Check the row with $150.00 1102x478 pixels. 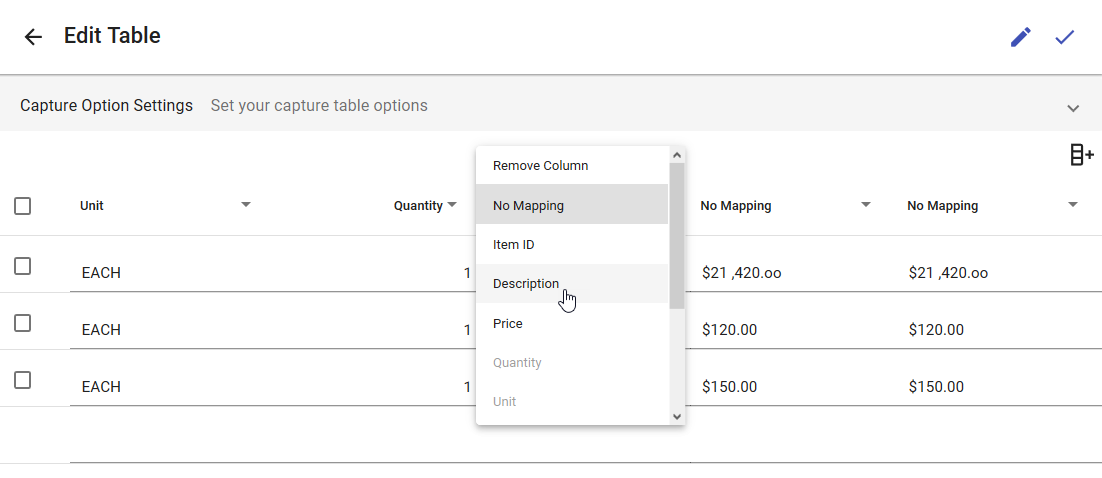[x=22, y=380]
